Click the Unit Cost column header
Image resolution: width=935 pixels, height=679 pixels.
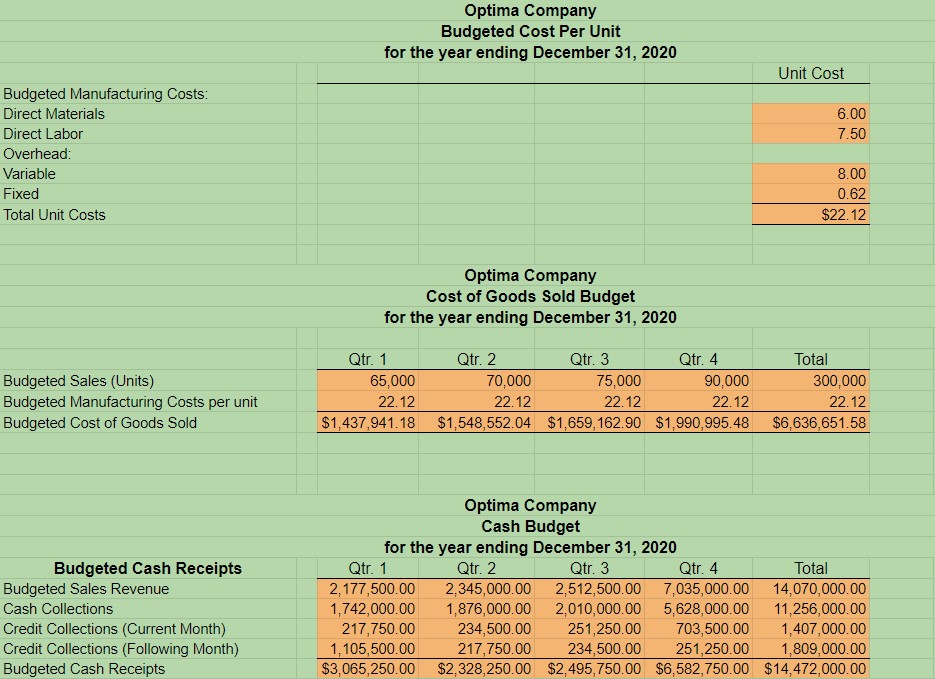(811, 73)
